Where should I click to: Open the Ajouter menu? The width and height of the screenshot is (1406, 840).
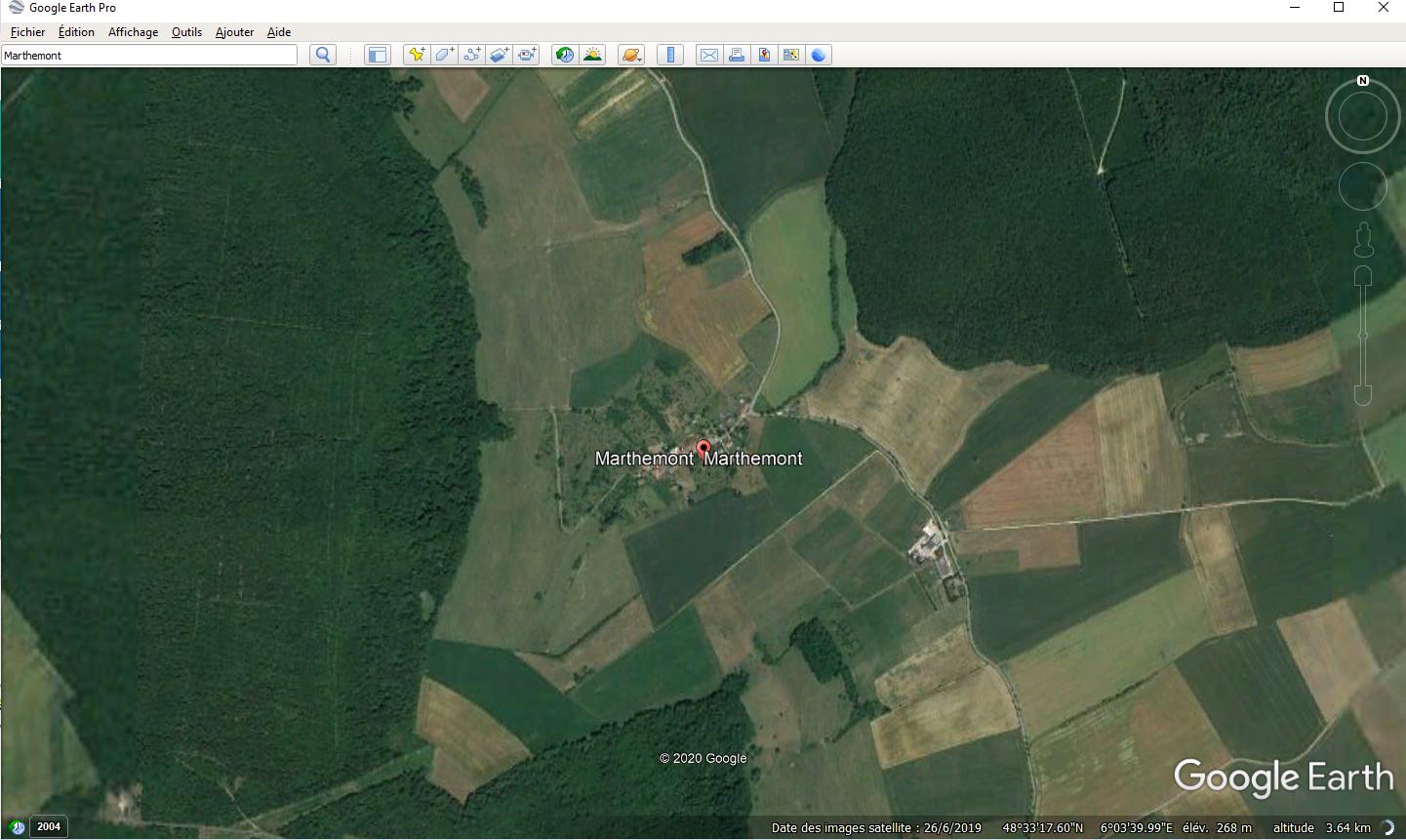(x=234, y=32)
